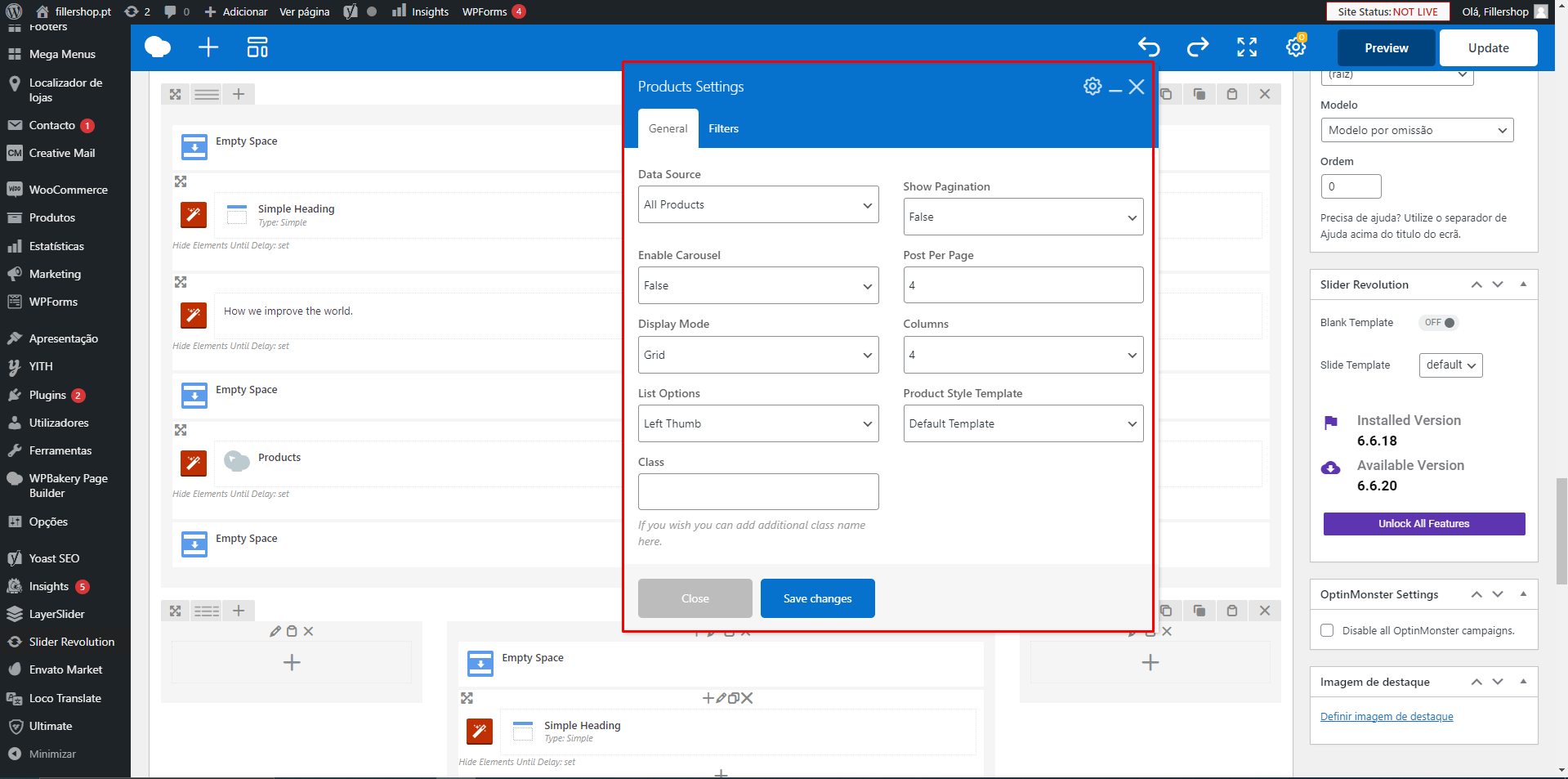Screen dimensions: 1568x779
Task: Collapse the OptinMonster Settings panel triangle
Action: click(1523, 593)
